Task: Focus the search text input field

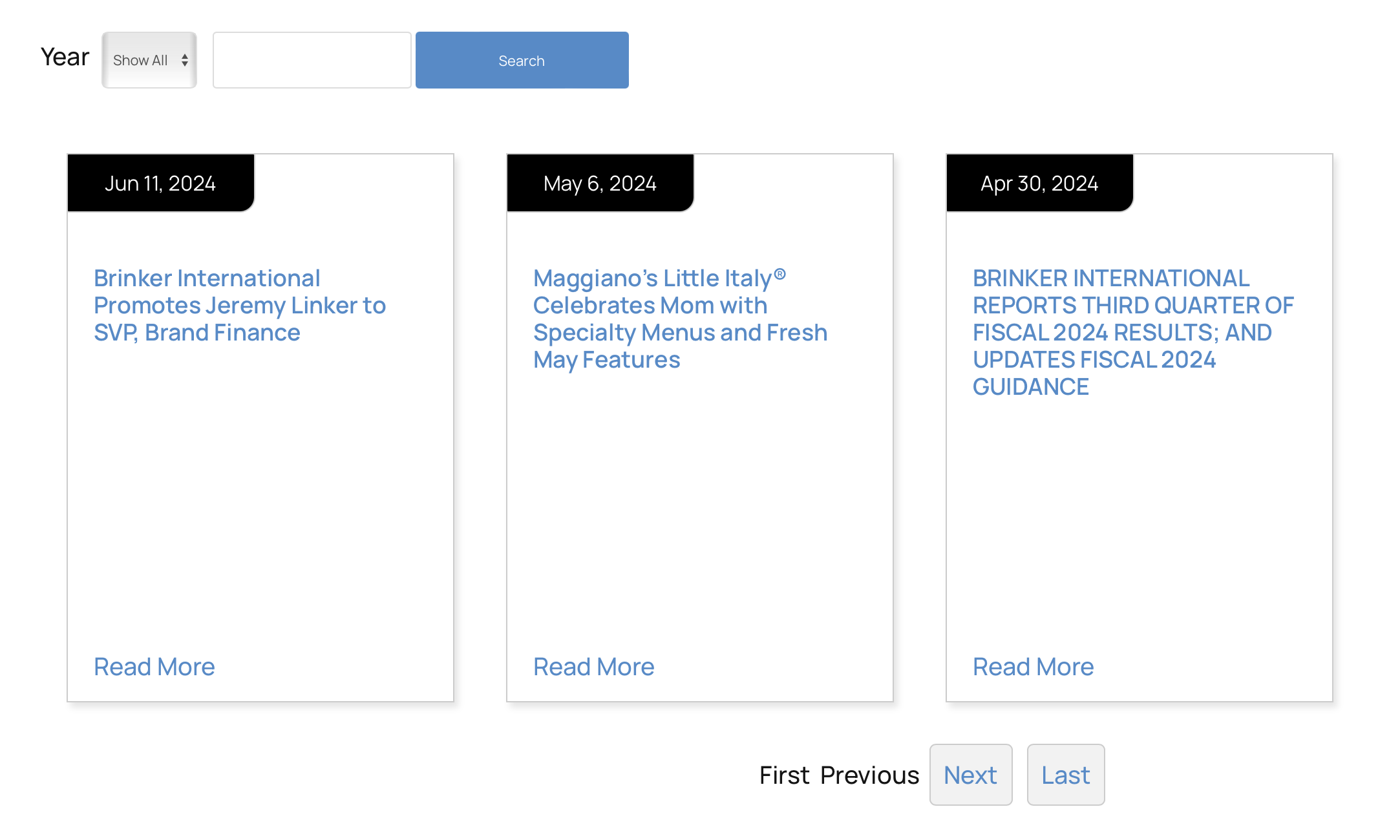Action: [x=312, y=60]
